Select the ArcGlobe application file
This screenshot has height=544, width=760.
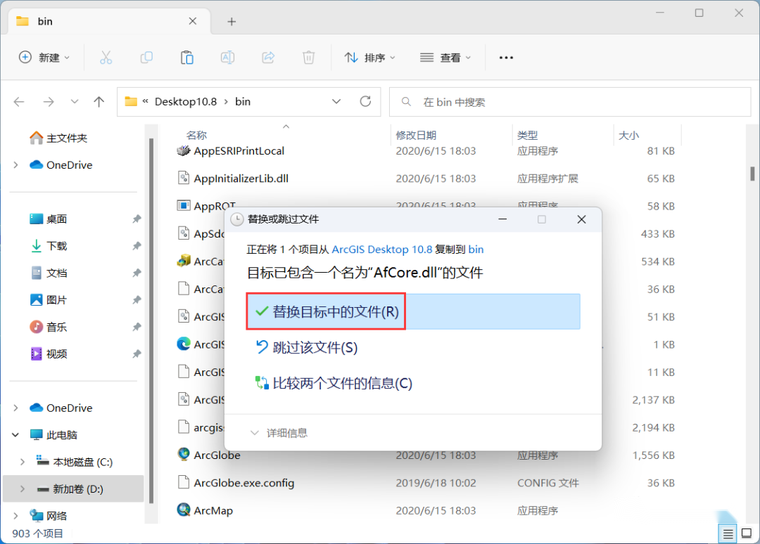217,455
